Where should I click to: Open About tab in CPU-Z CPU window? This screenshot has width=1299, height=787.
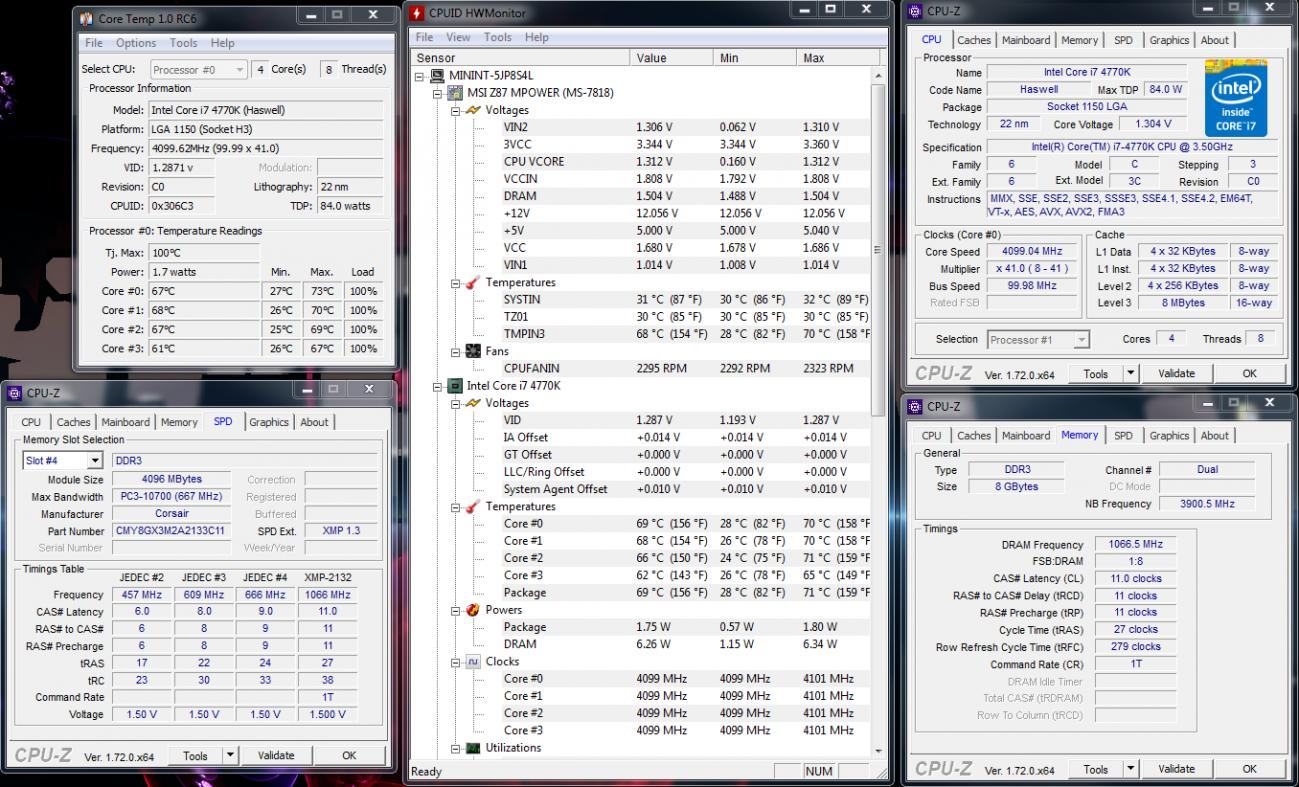coord(1215,40)
